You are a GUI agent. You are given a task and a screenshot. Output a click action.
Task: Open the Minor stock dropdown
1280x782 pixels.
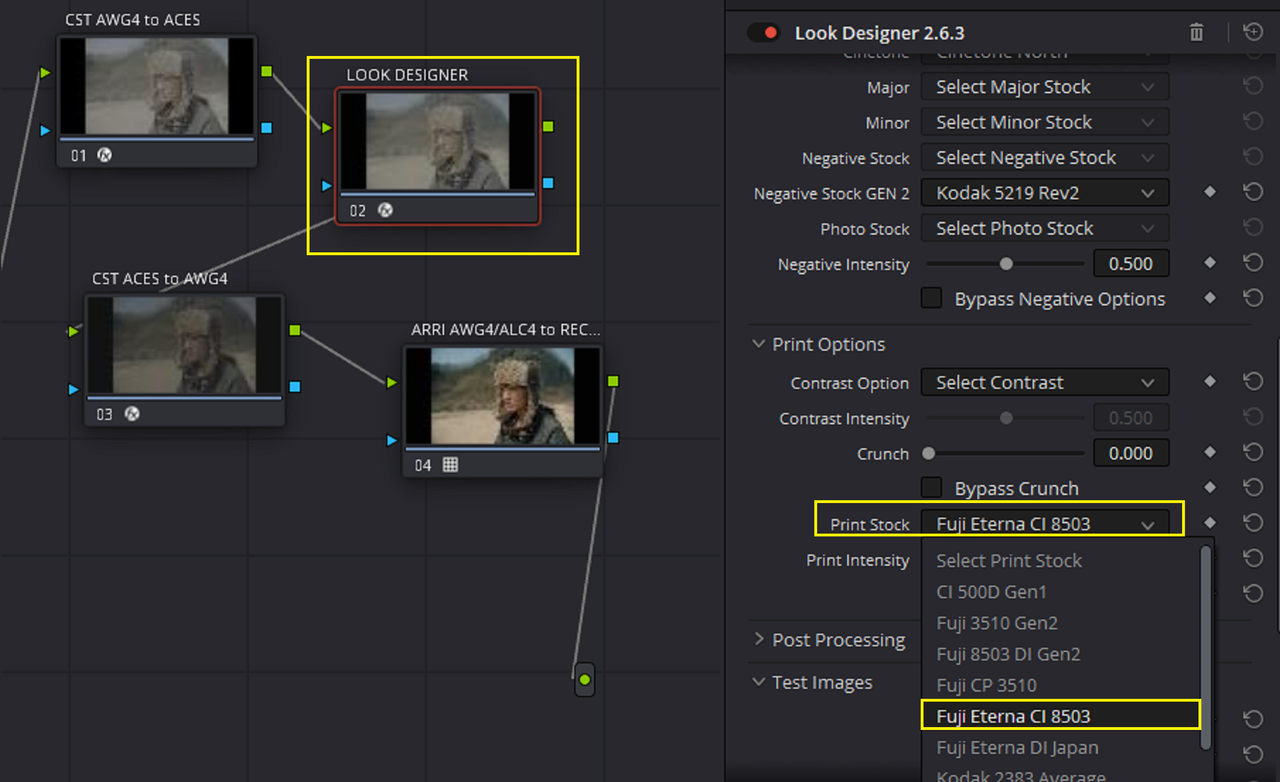coord(1045,122)
